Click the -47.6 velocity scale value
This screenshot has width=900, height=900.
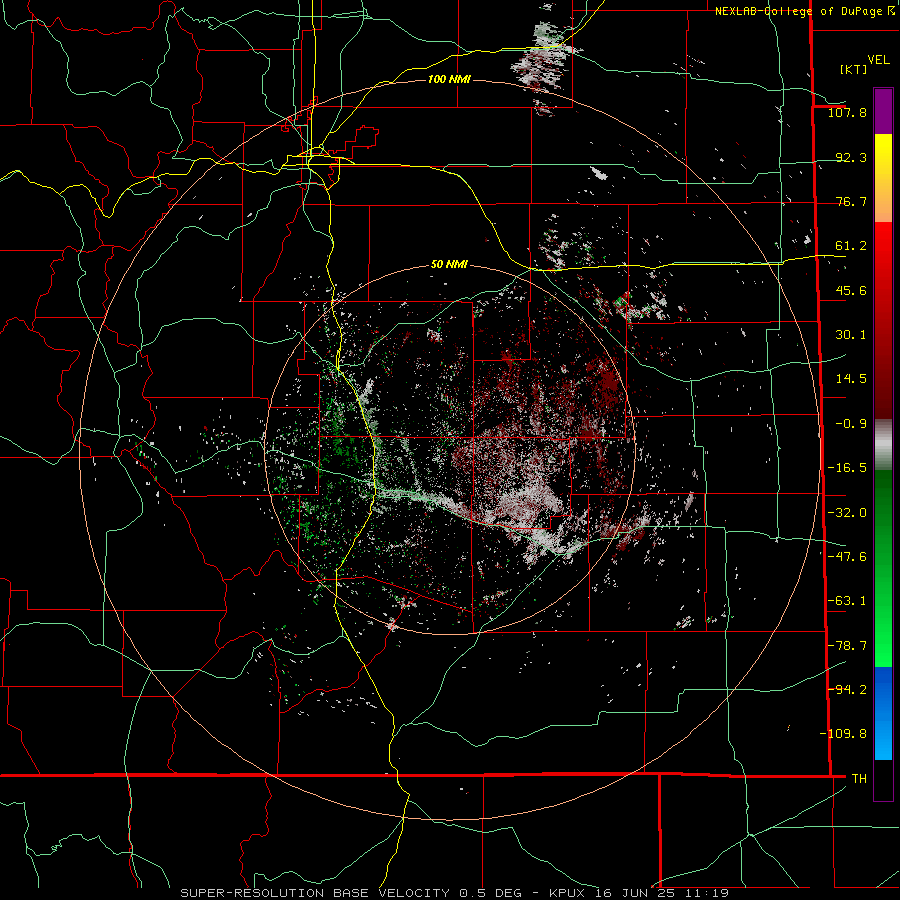click(x=847, y=557)
